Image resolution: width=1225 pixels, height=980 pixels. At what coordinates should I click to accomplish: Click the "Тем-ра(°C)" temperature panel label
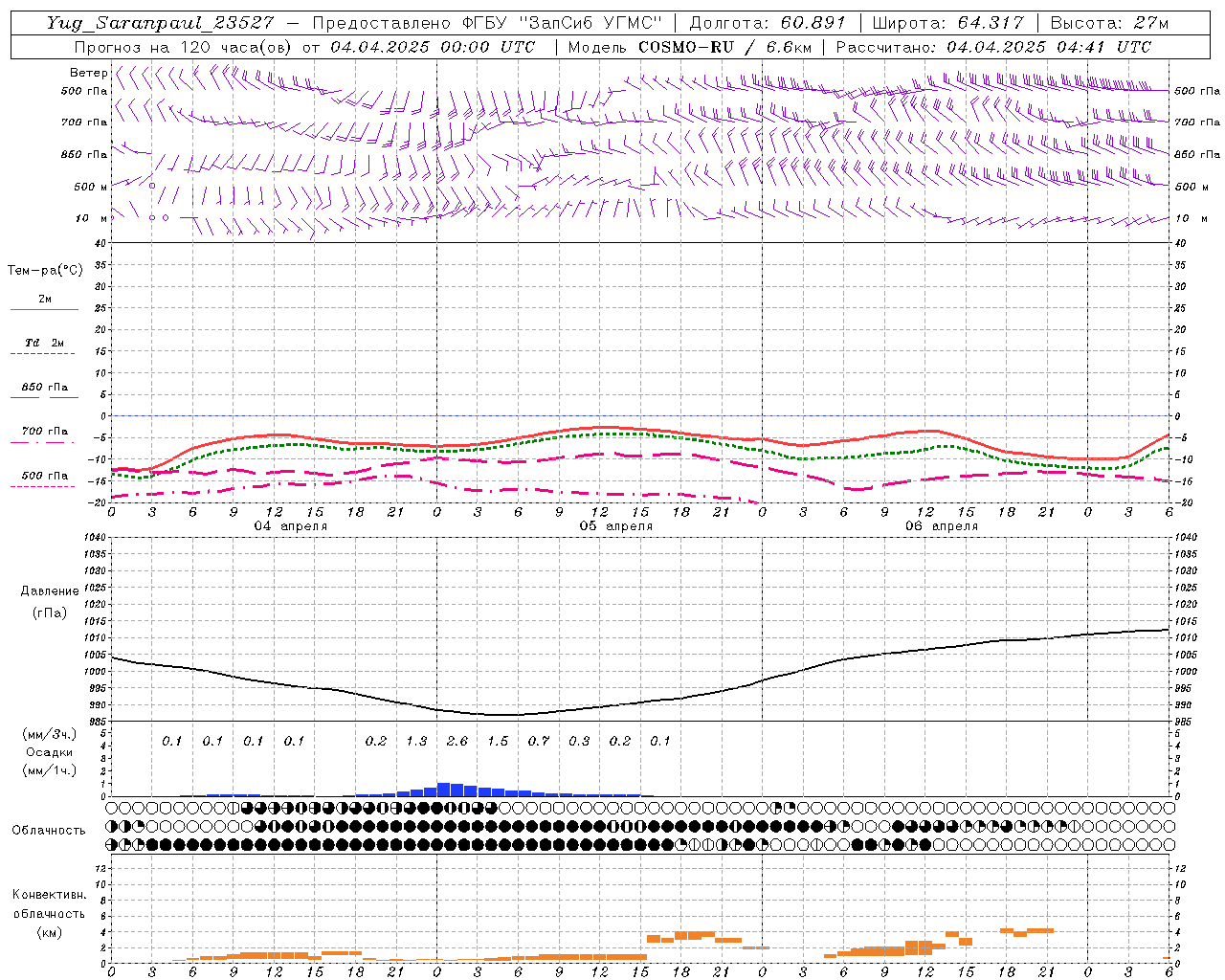click(x=45, y=271)
